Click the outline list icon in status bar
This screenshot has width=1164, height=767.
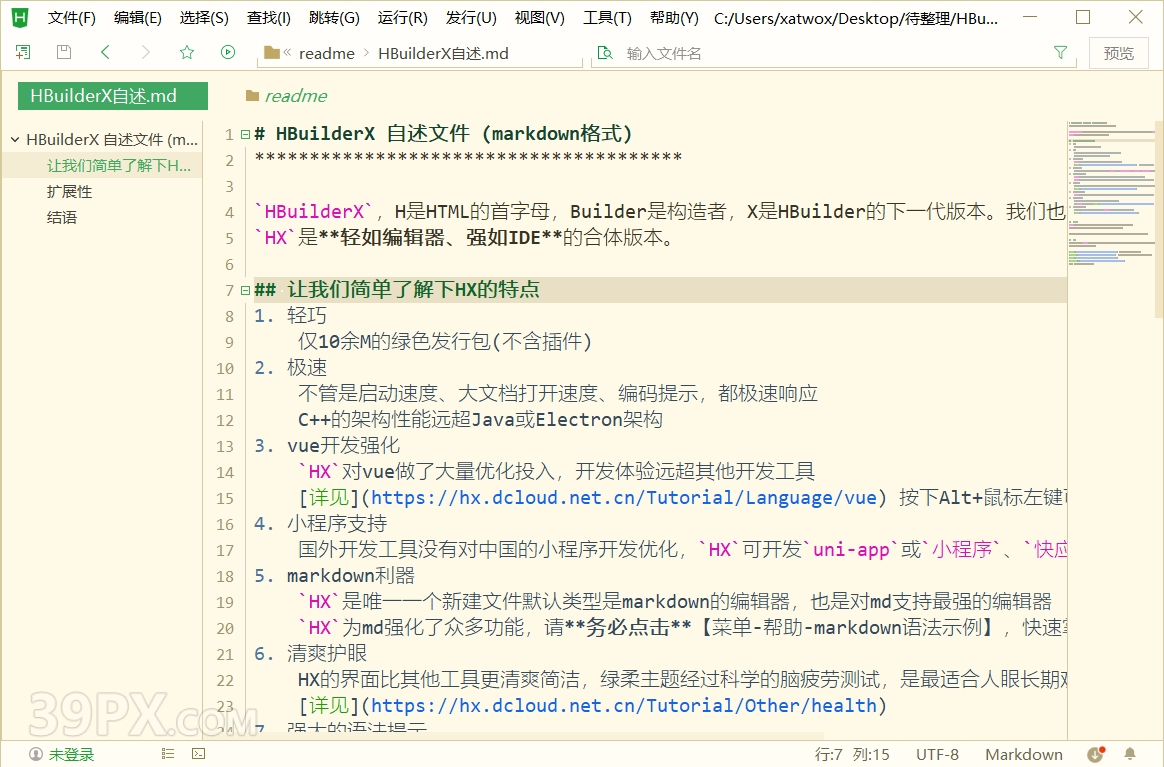pyautogui.click(x=168, y=754)
